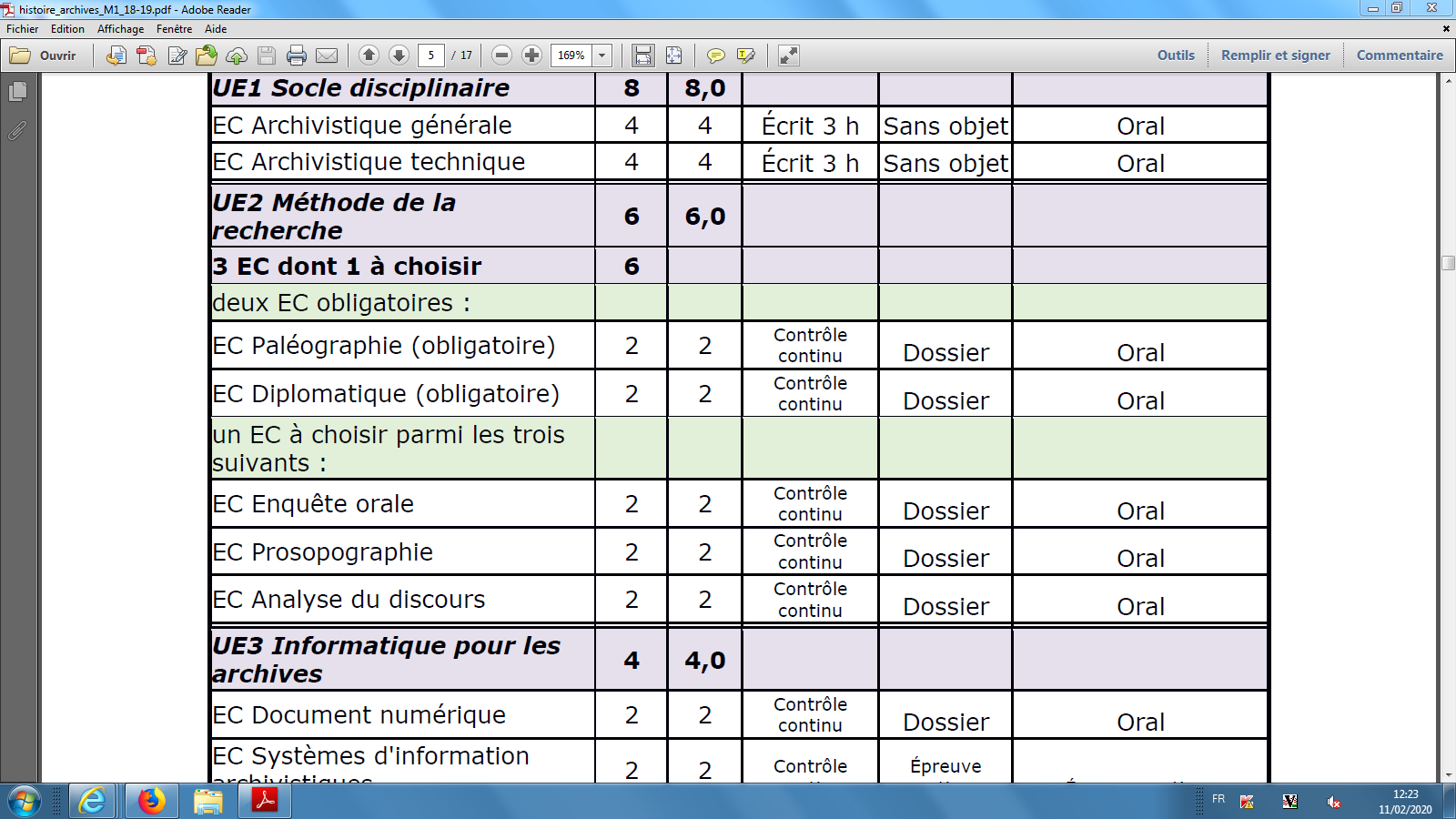
Task: Print the document with printer icon
Action: click(x=297, y=56)
